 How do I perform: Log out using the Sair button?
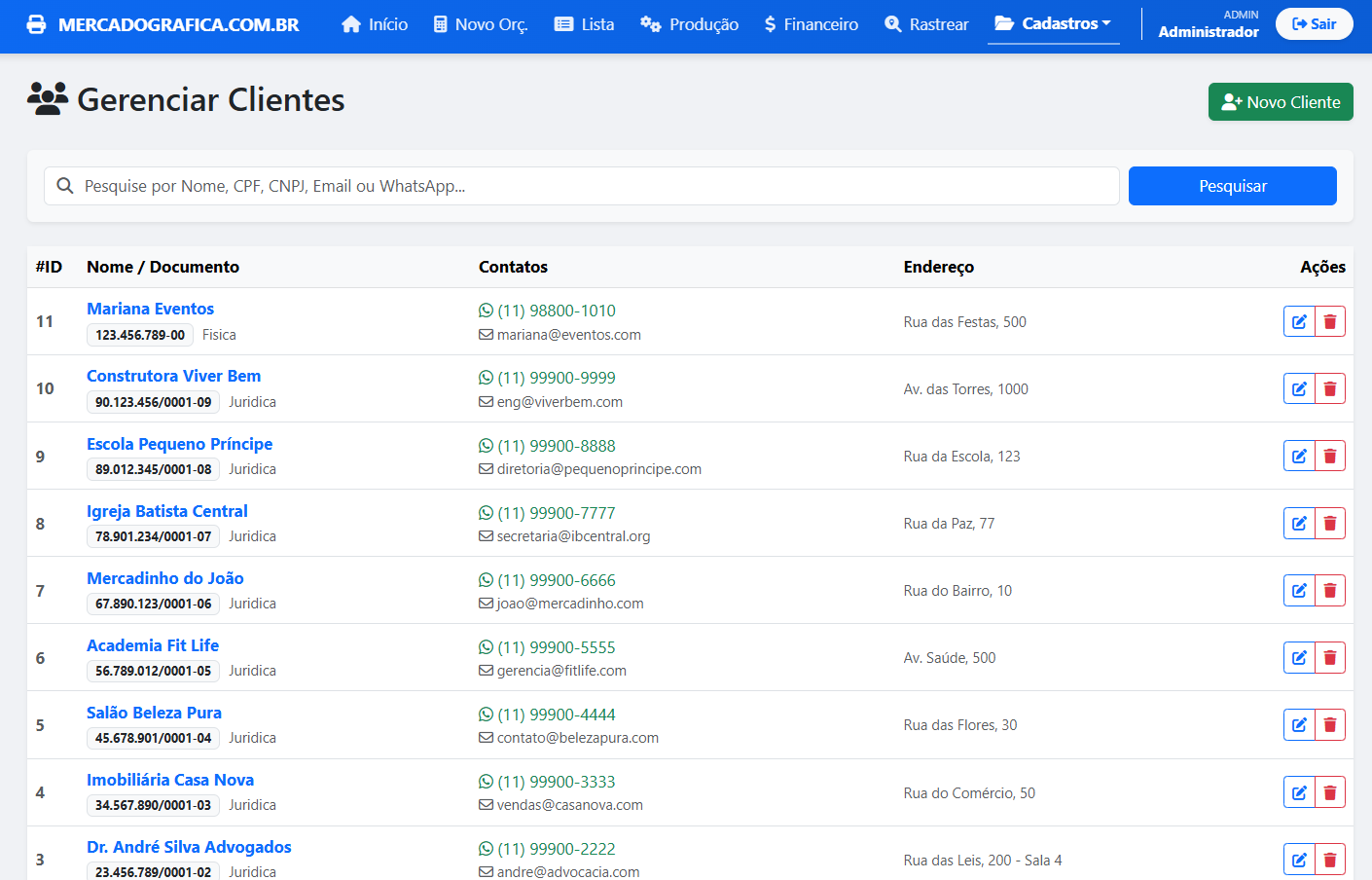[1314, 23]
